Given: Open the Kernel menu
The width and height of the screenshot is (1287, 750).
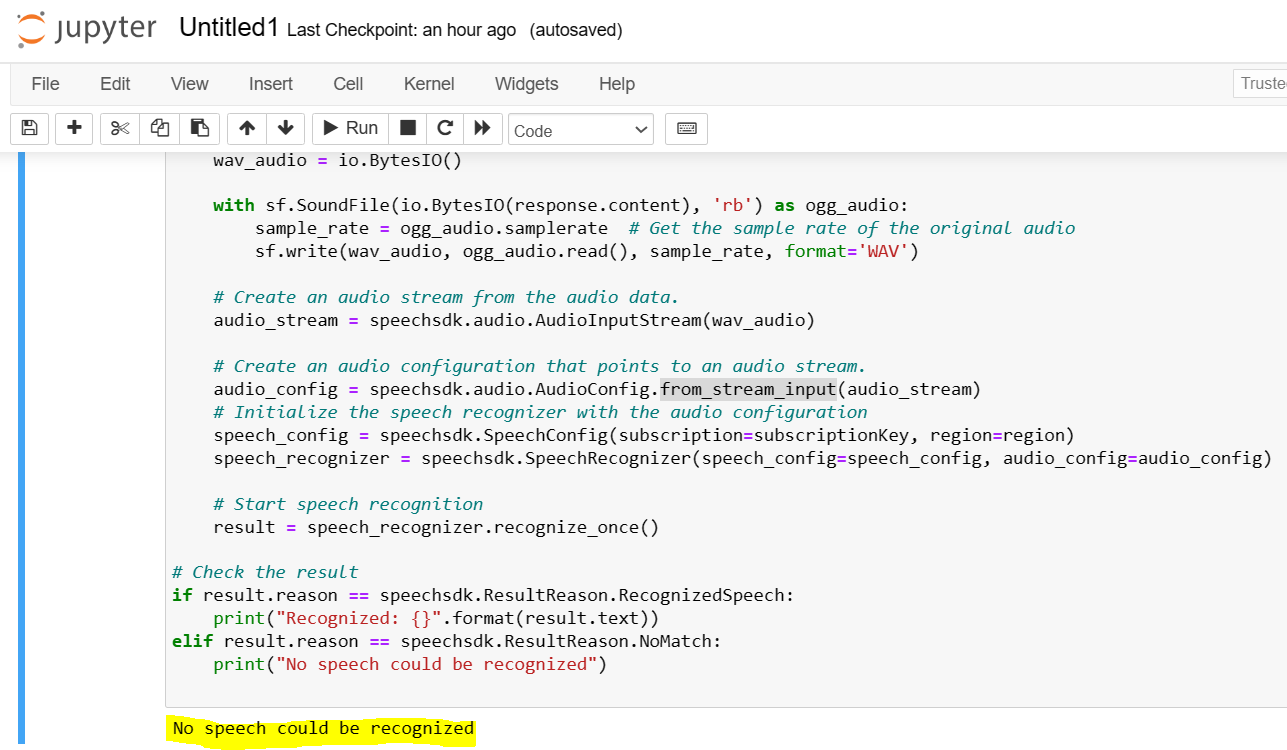Looking at the screenshot, I should pyautogui.click(x=429, y=84).
